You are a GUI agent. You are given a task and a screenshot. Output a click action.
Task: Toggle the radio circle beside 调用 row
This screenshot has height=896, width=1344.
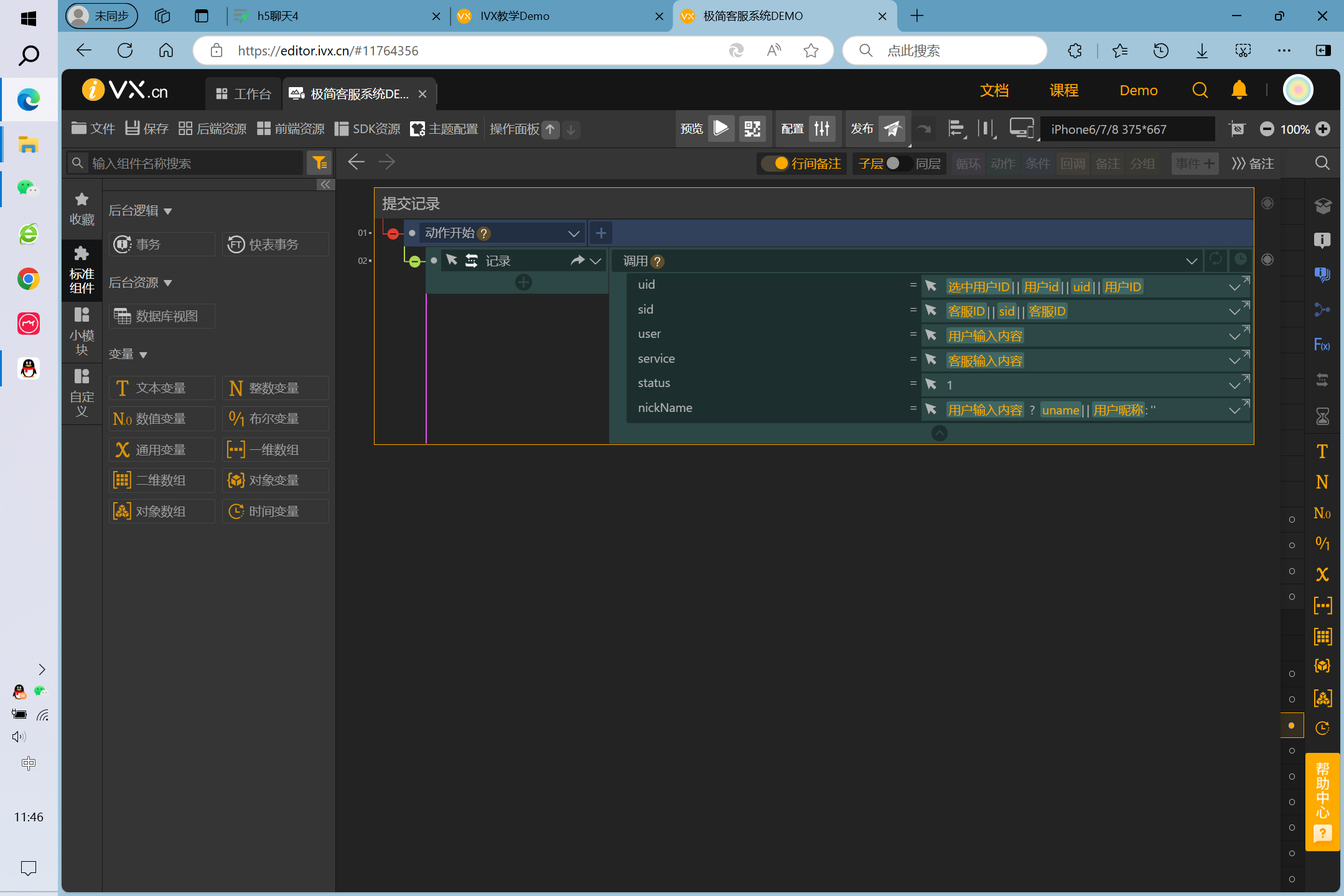[1267, 259]
